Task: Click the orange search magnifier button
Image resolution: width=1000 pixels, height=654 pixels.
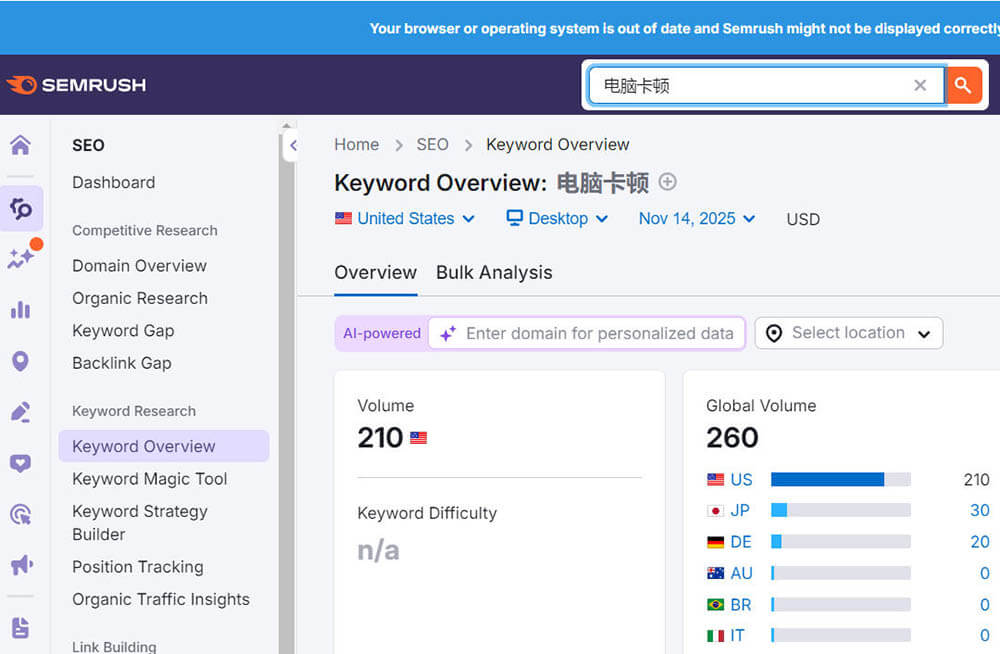Action: pos(963,85)
